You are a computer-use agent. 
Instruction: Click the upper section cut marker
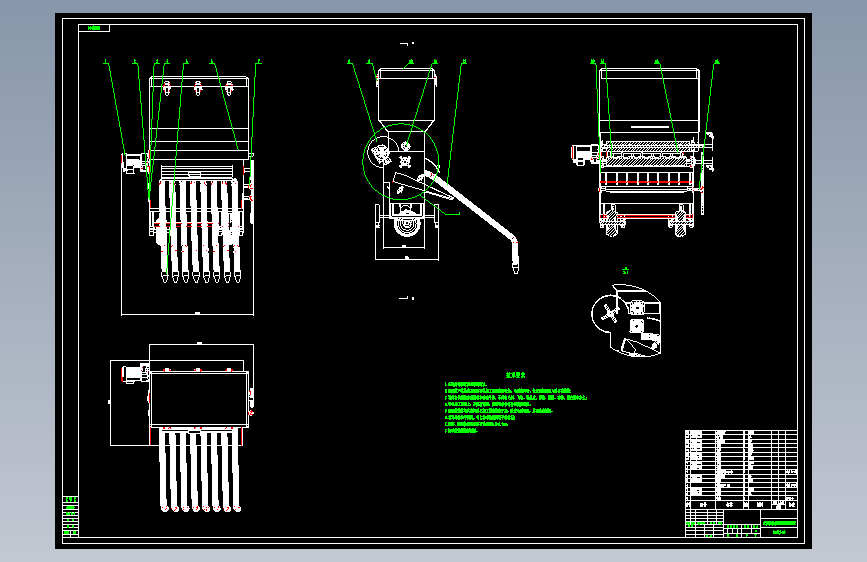(406, 43)
